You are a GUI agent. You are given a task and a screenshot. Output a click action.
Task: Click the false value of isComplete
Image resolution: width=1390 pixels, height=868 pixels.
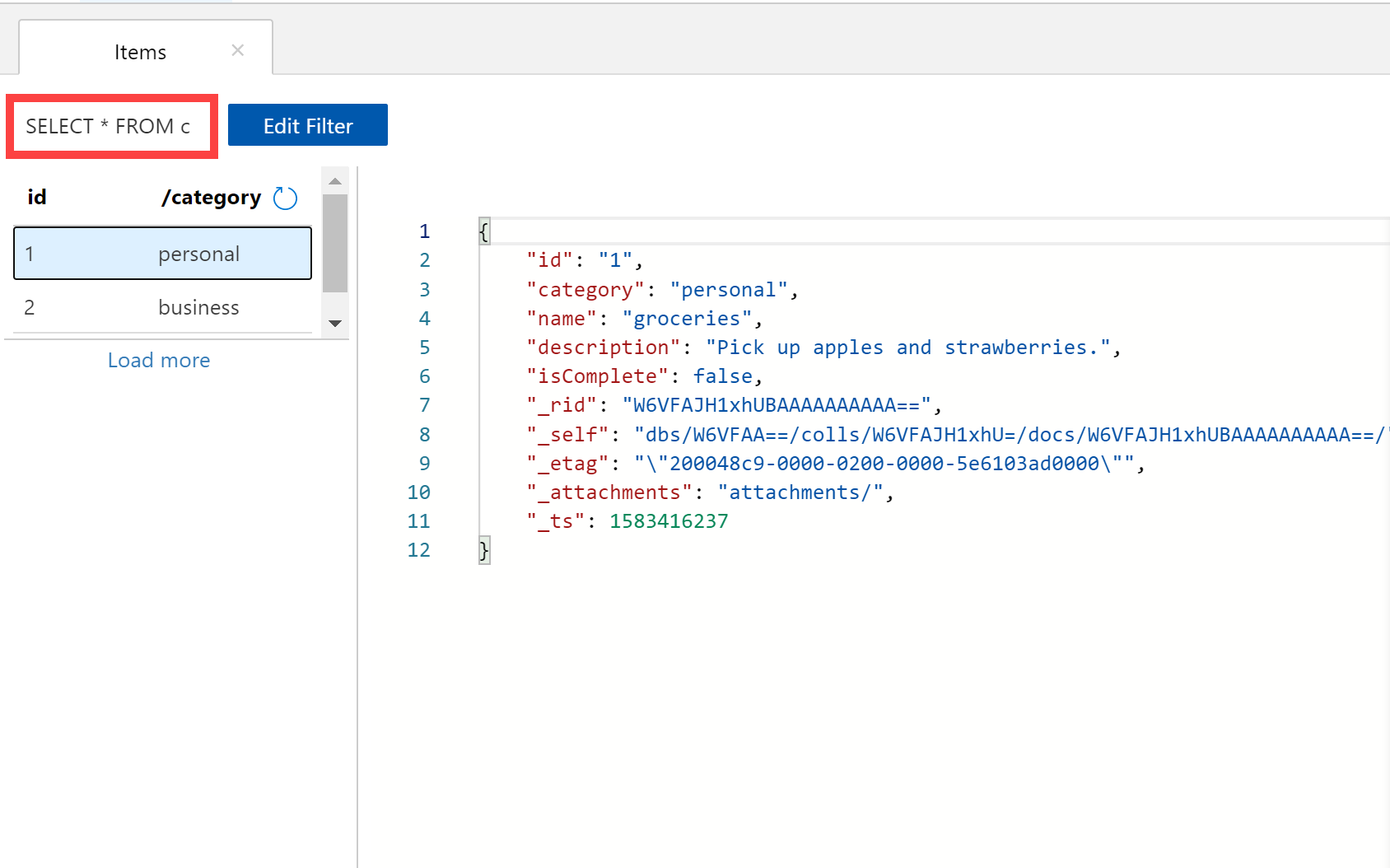[x=723, y=376]
